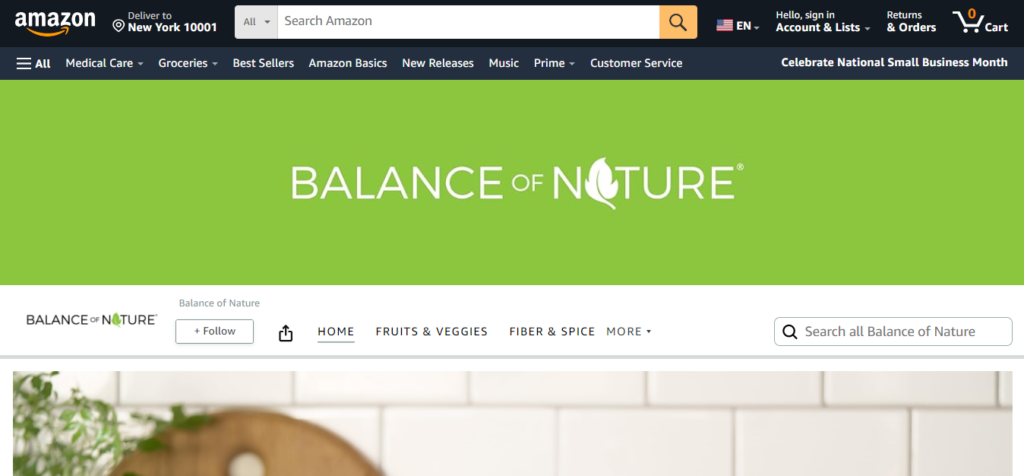Open the Best Sellers link

point(263,63)
